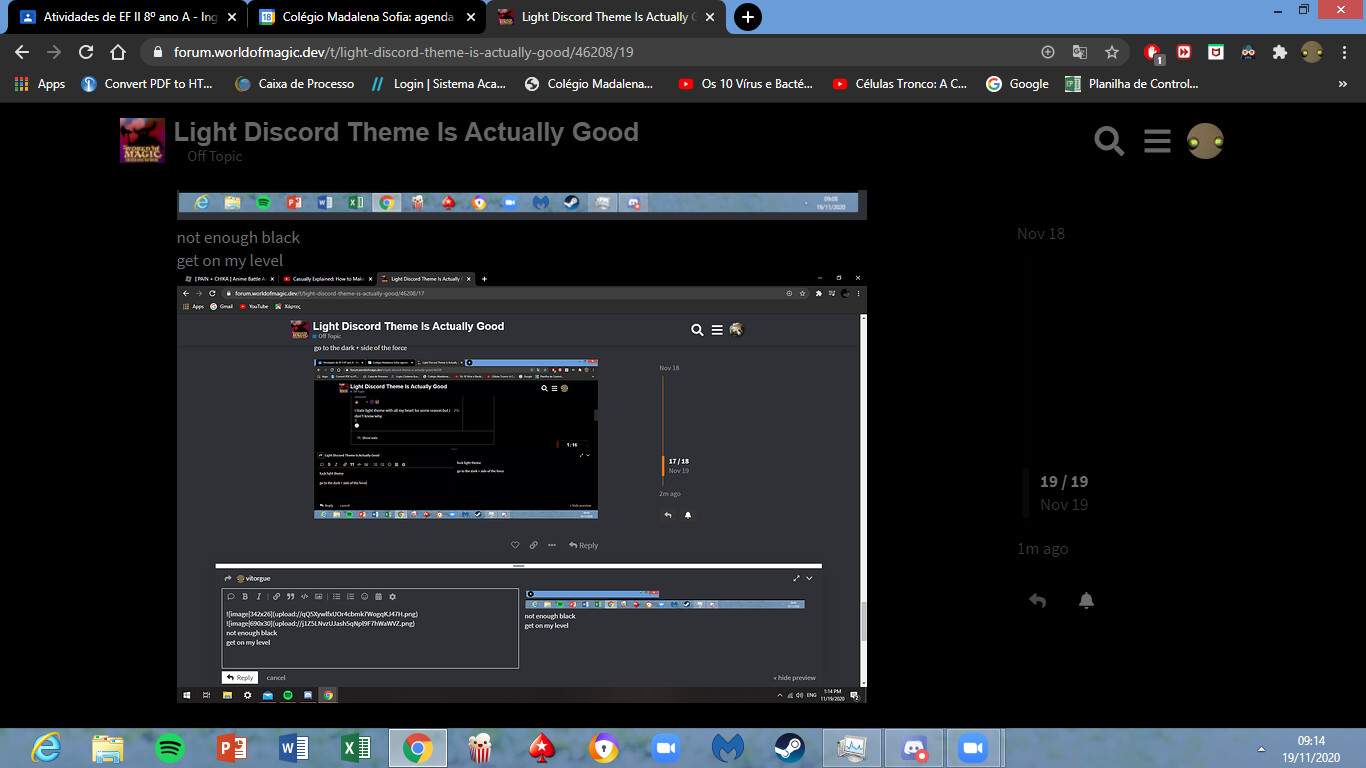Click the topic title Light Discord Theme

point(406,132)
